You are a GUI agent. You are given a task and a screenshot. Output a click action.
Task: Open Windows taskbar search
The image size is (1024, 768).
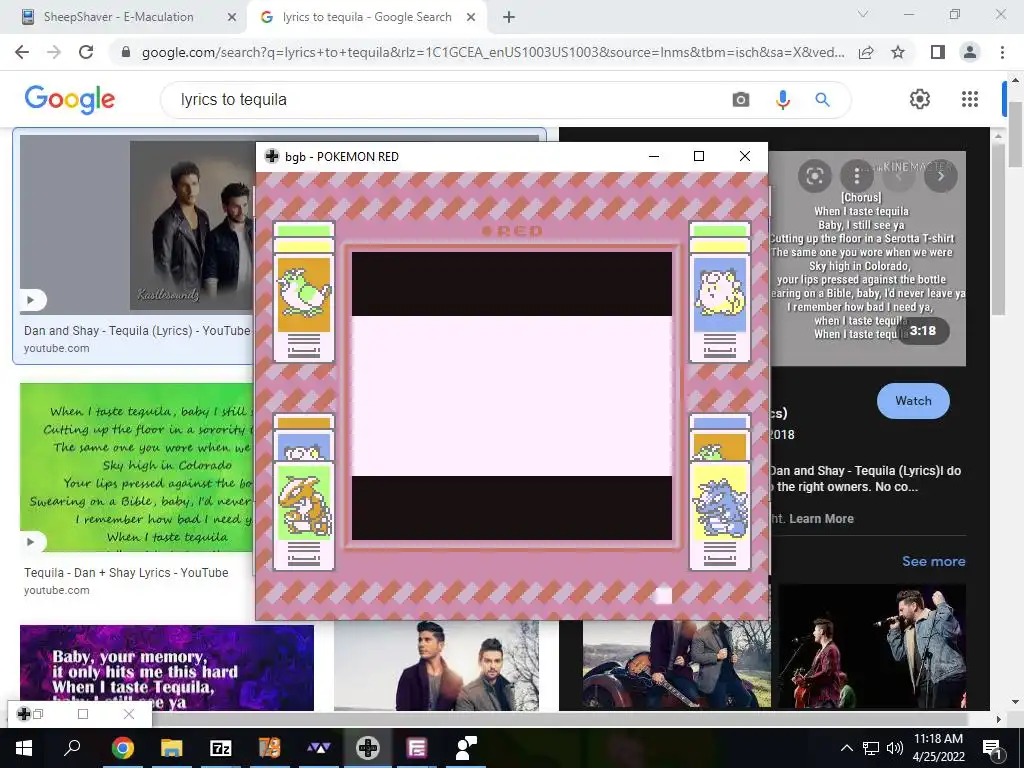(x=72, y=748)
